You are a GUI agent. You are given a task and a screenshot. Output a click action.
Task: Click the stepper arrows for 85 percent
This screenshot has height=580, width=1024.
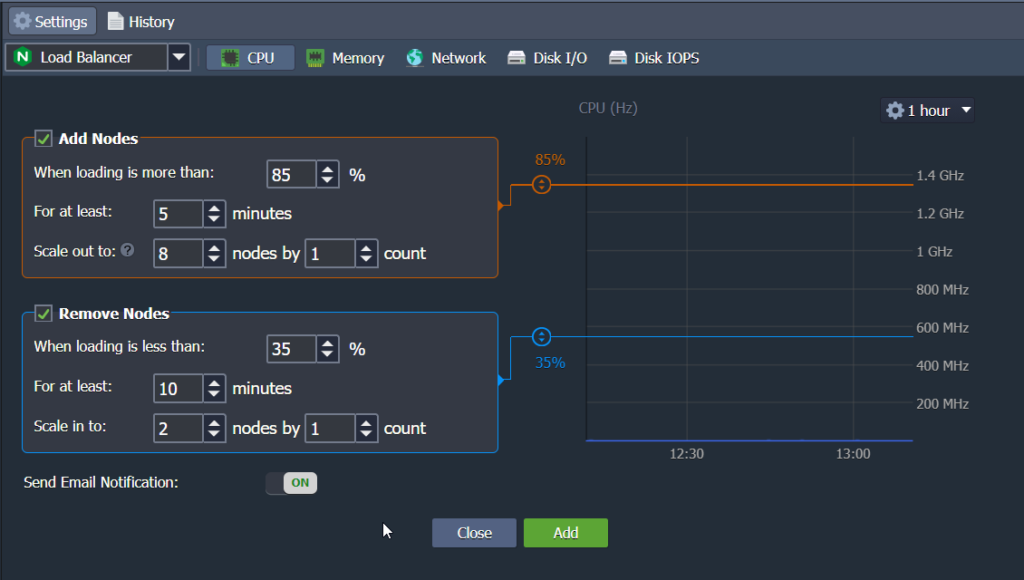(x=327, y=174)
